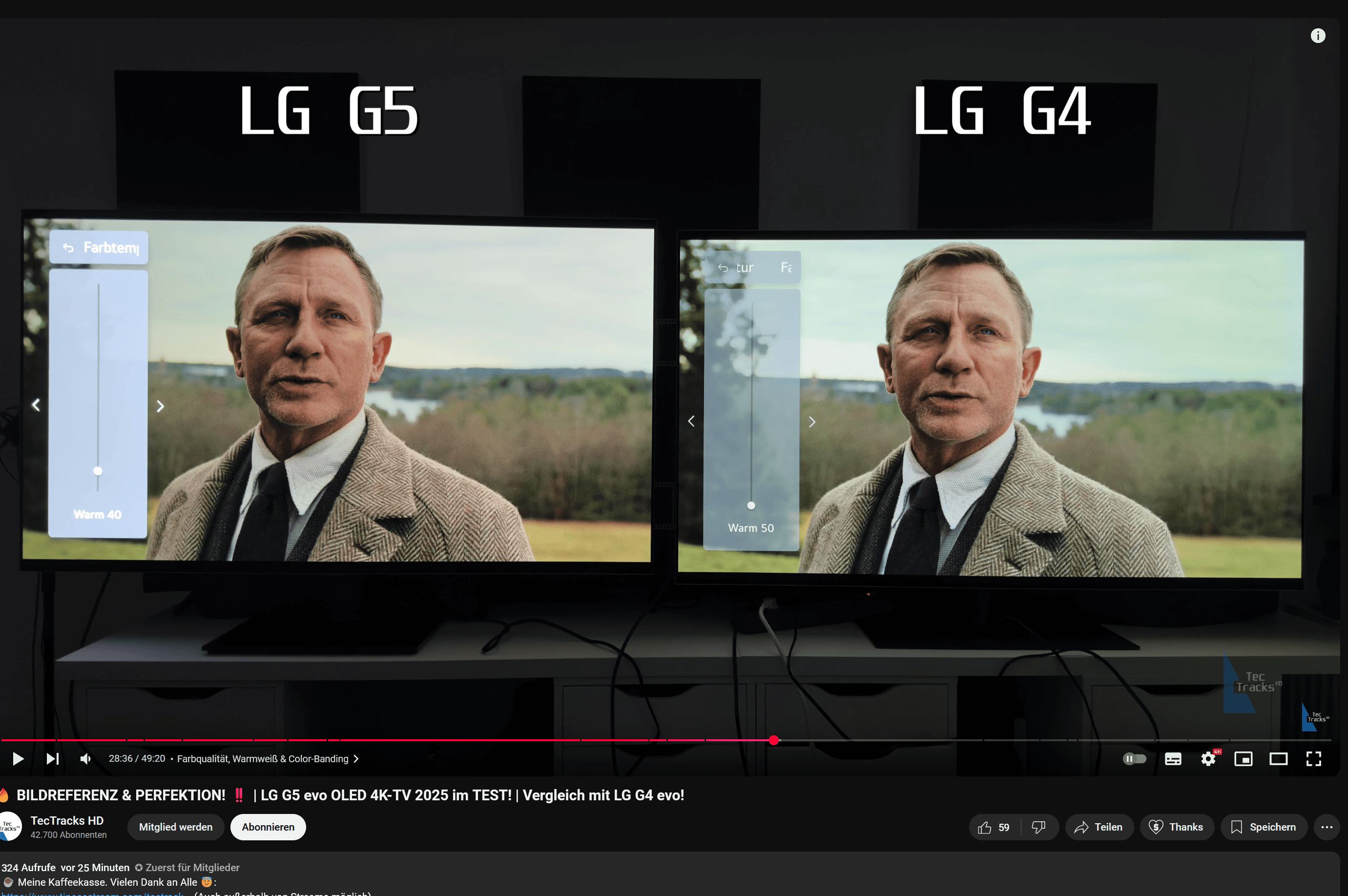
Task: Save the video with Speichern
Action: pos(1264,828)
